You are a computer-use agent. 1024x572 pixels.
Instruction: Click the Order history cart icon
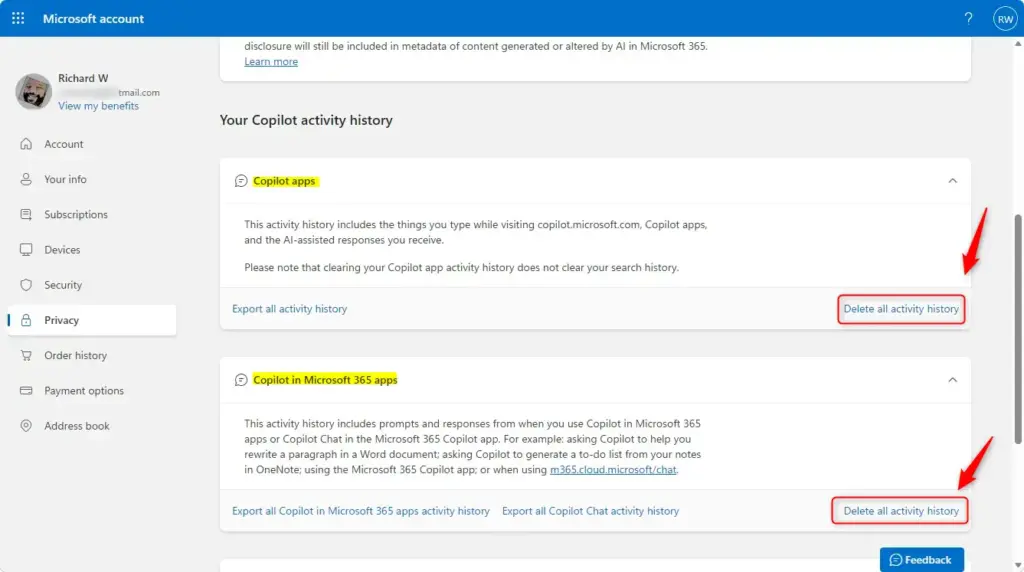26,355
